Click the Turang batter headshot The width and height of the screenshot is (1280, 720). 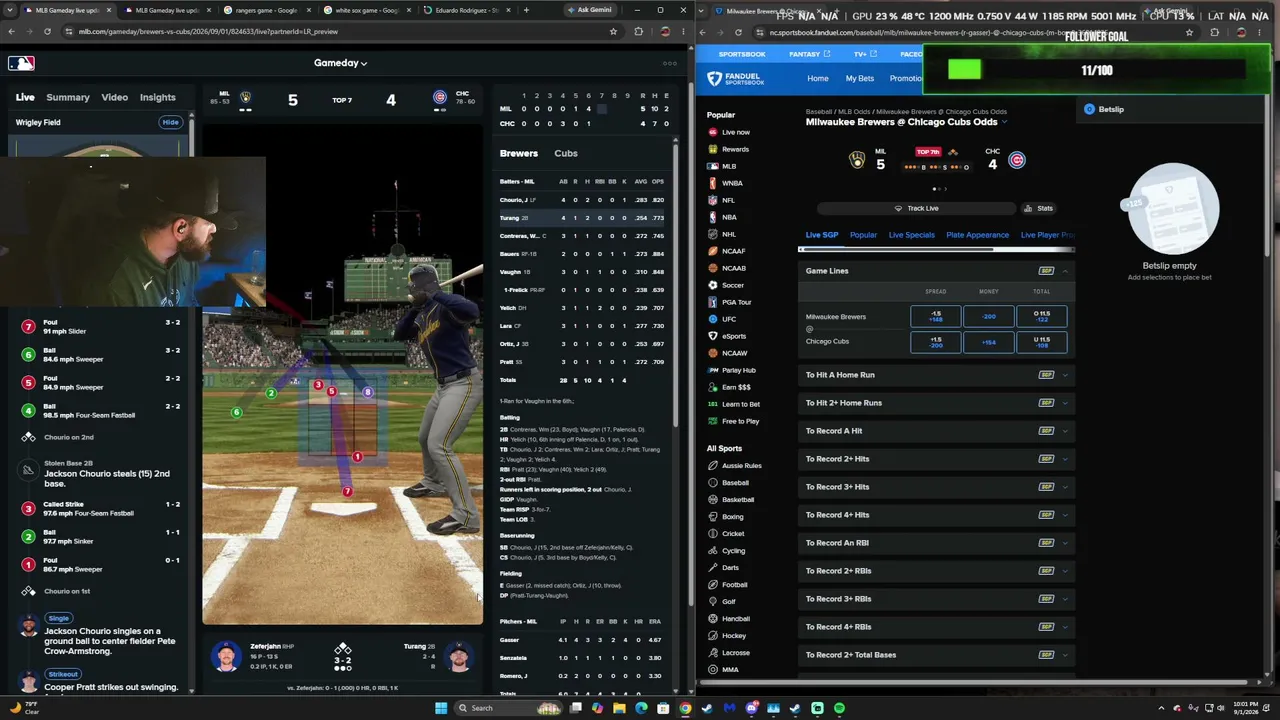point(459,656)
